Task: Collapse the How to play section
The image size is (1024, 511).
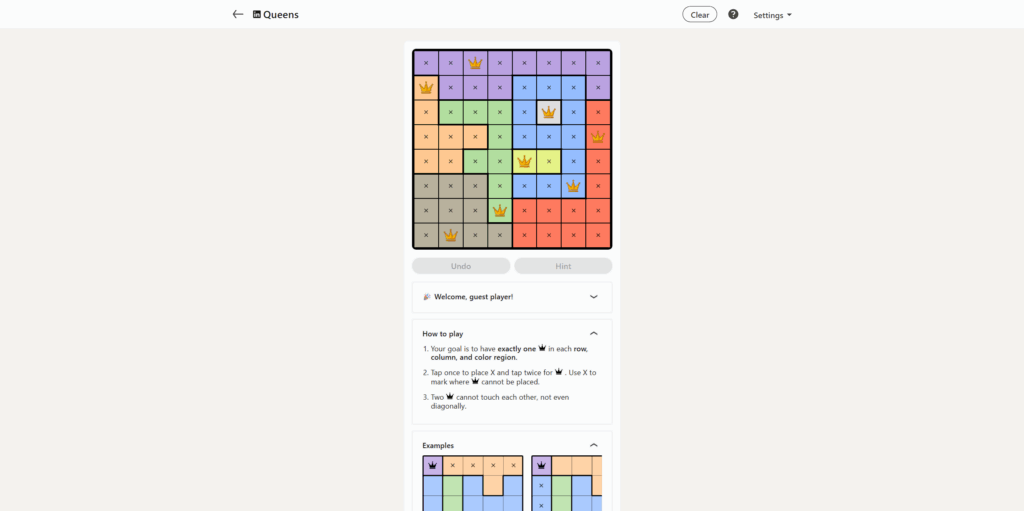Action: click(593, 333)
